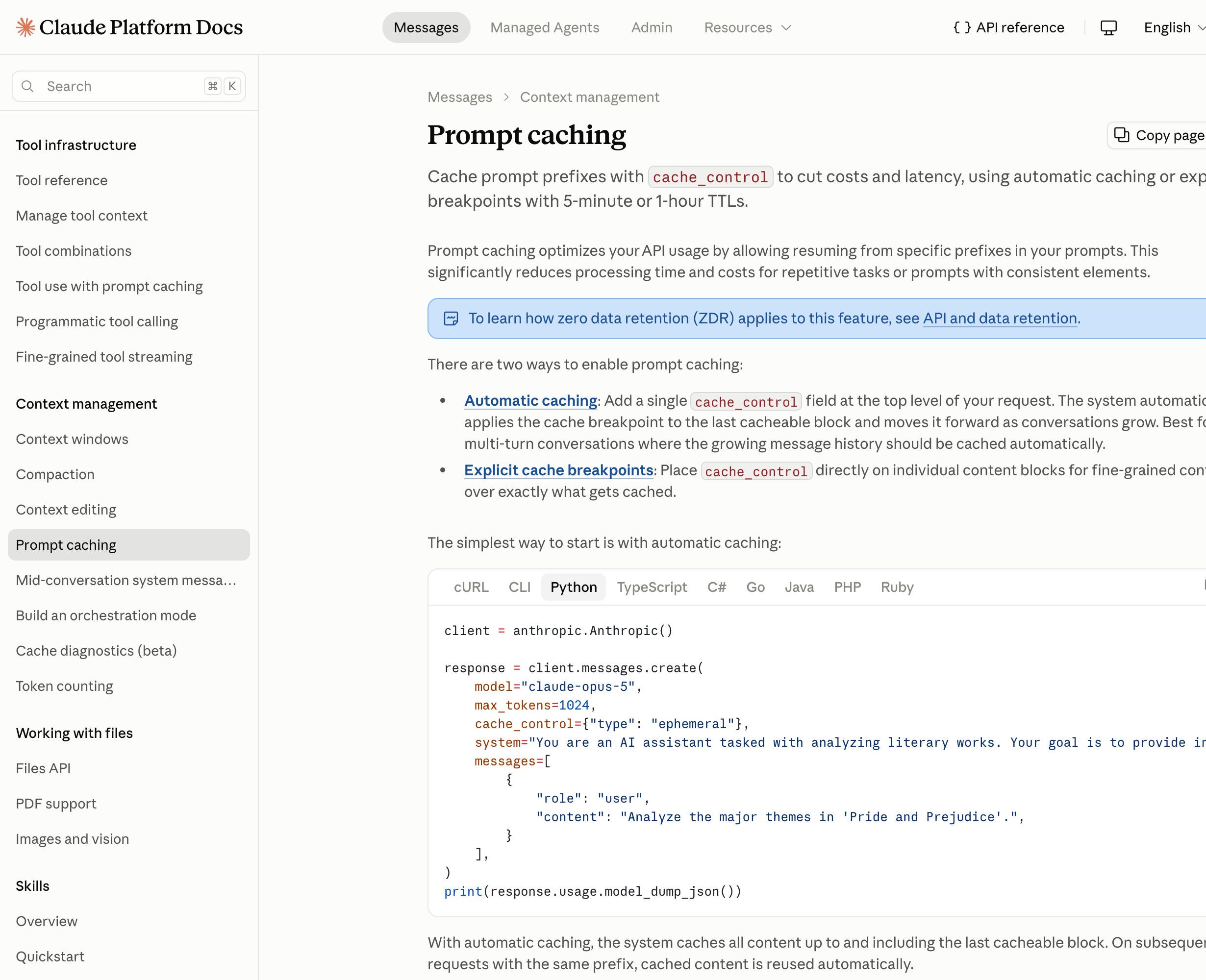Switch code sample to Ruby tab
1206x980 pixels.
[897, 587]
